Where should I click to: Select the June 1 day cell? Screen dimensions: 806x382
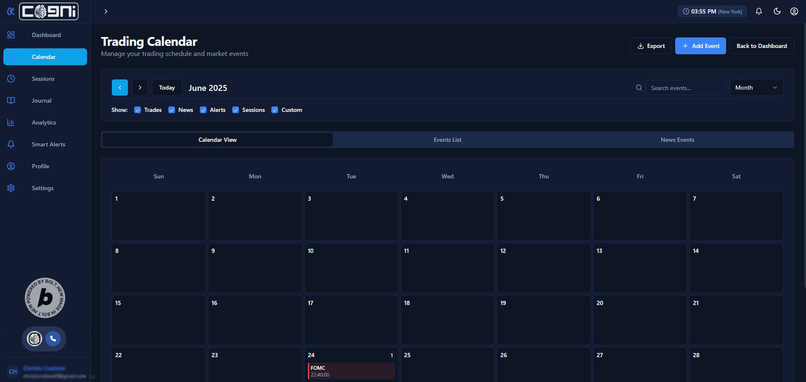click(159, 215)
